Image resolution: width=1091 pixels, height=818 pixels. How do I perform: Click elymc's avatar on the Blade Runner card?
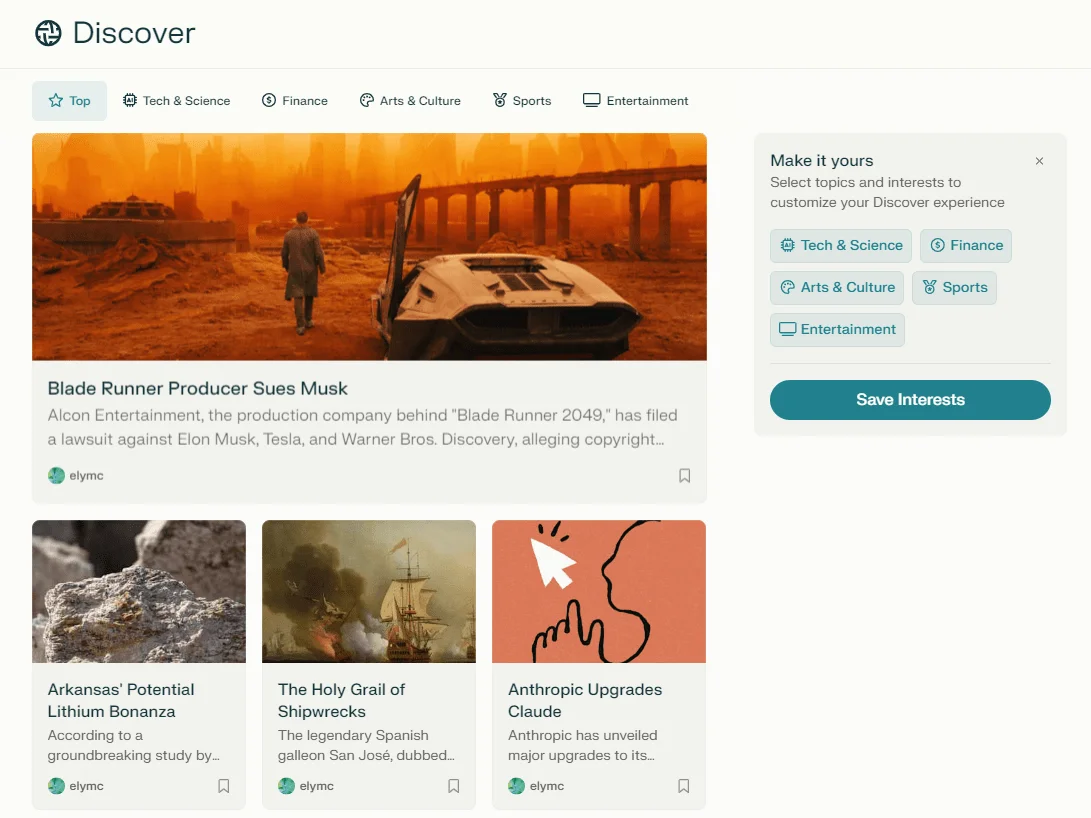(55, 475)
